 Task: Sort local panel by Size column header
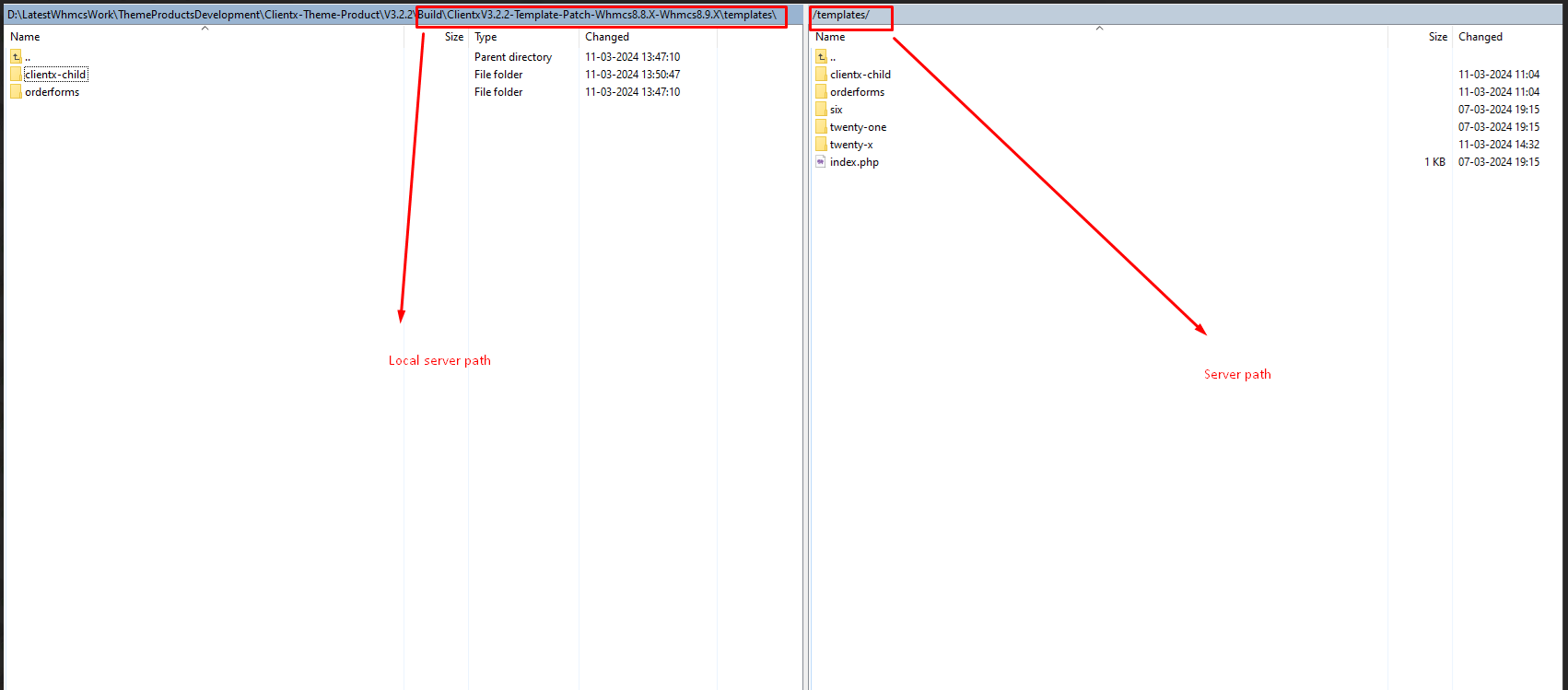[x=453, y=37]
